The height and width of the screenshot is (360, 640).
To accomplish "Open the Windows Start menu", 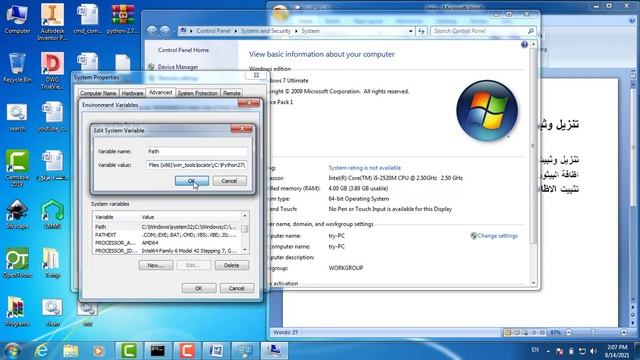I will pos(12,351).
